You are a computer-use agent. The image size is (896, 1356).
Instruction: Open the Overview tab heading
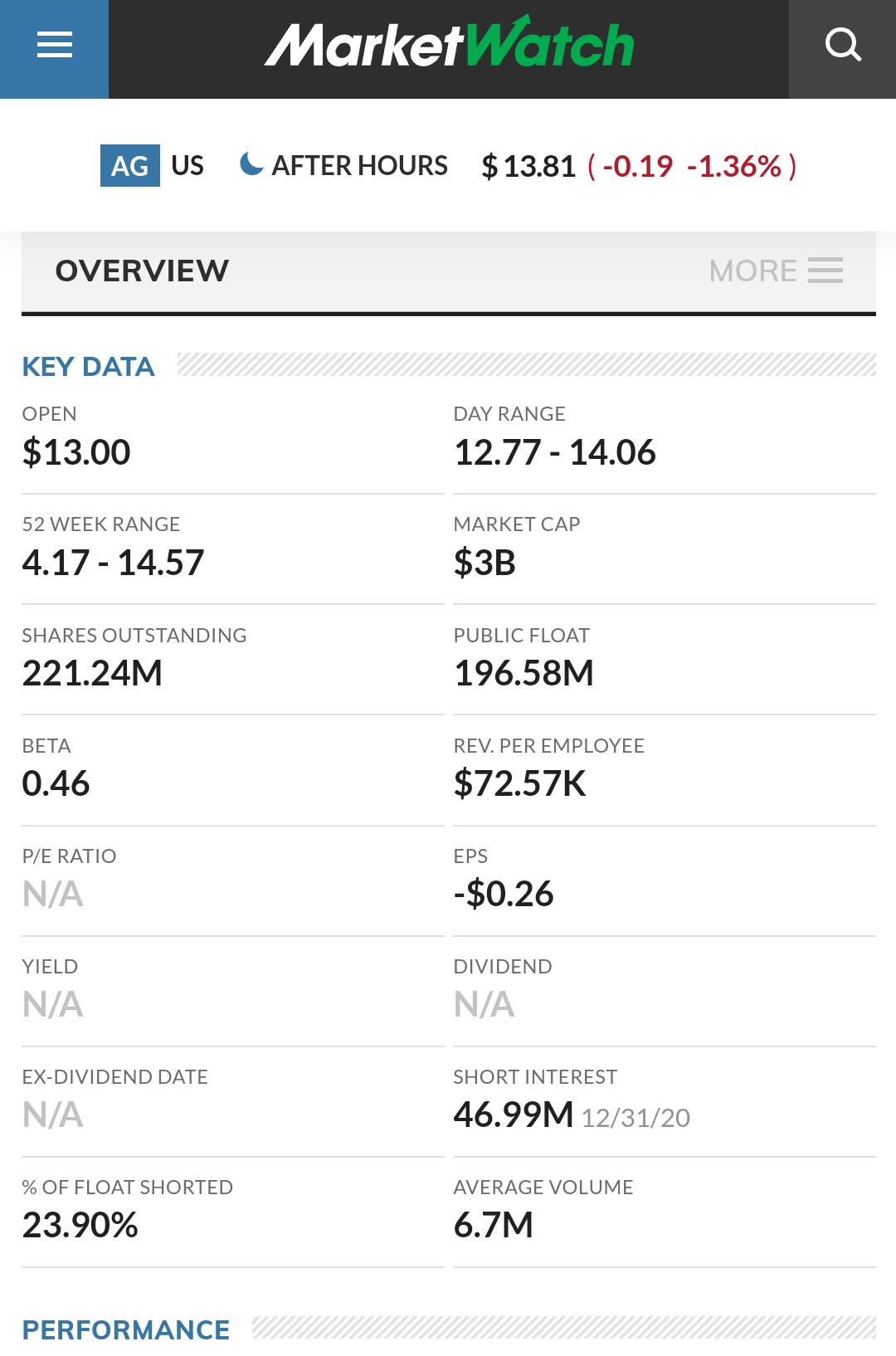[142, 271]
